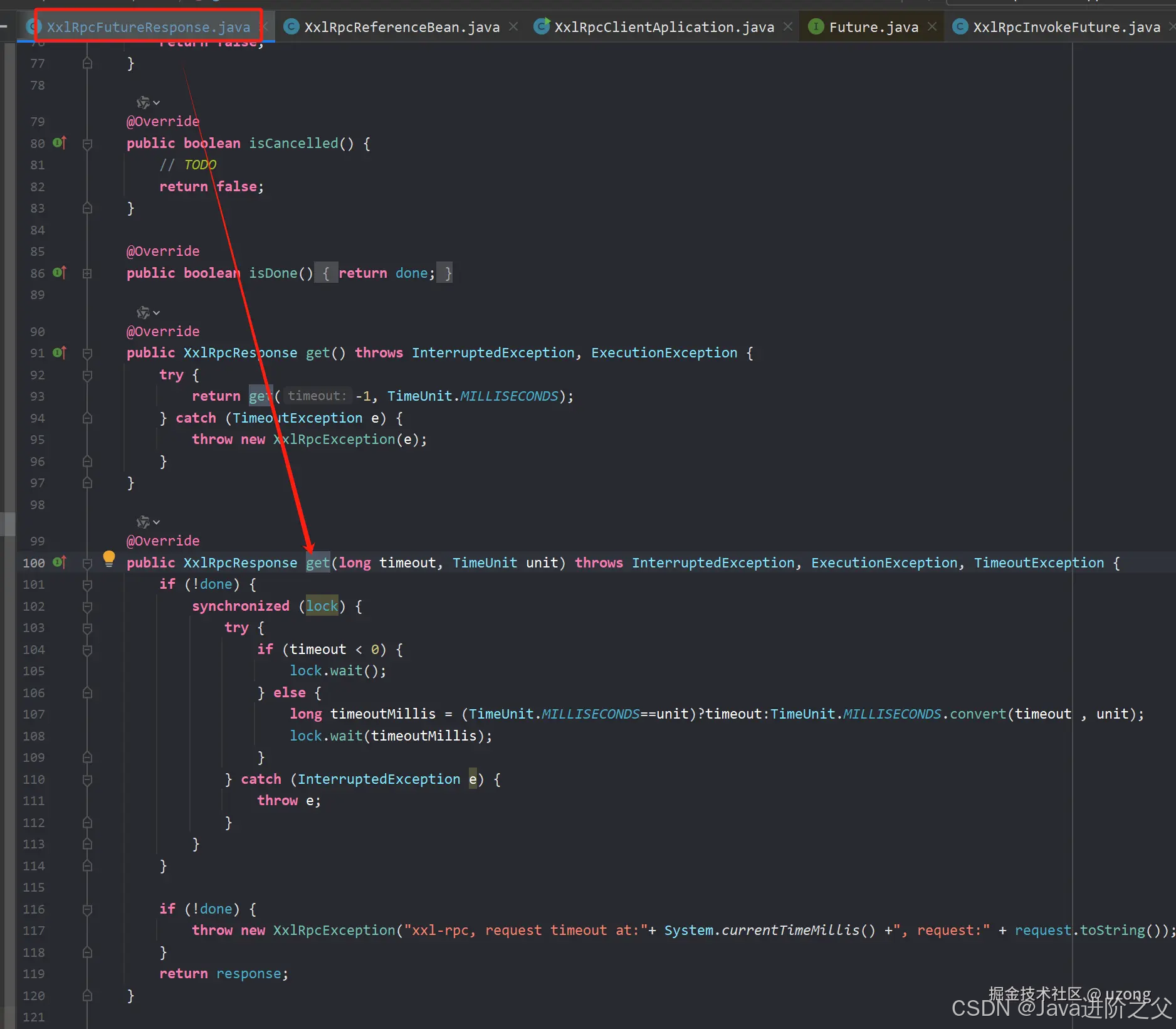Click the XxlRpcInvokeFuture.java class icon
Screen dimensions: 1176x1029
[960, 26]
